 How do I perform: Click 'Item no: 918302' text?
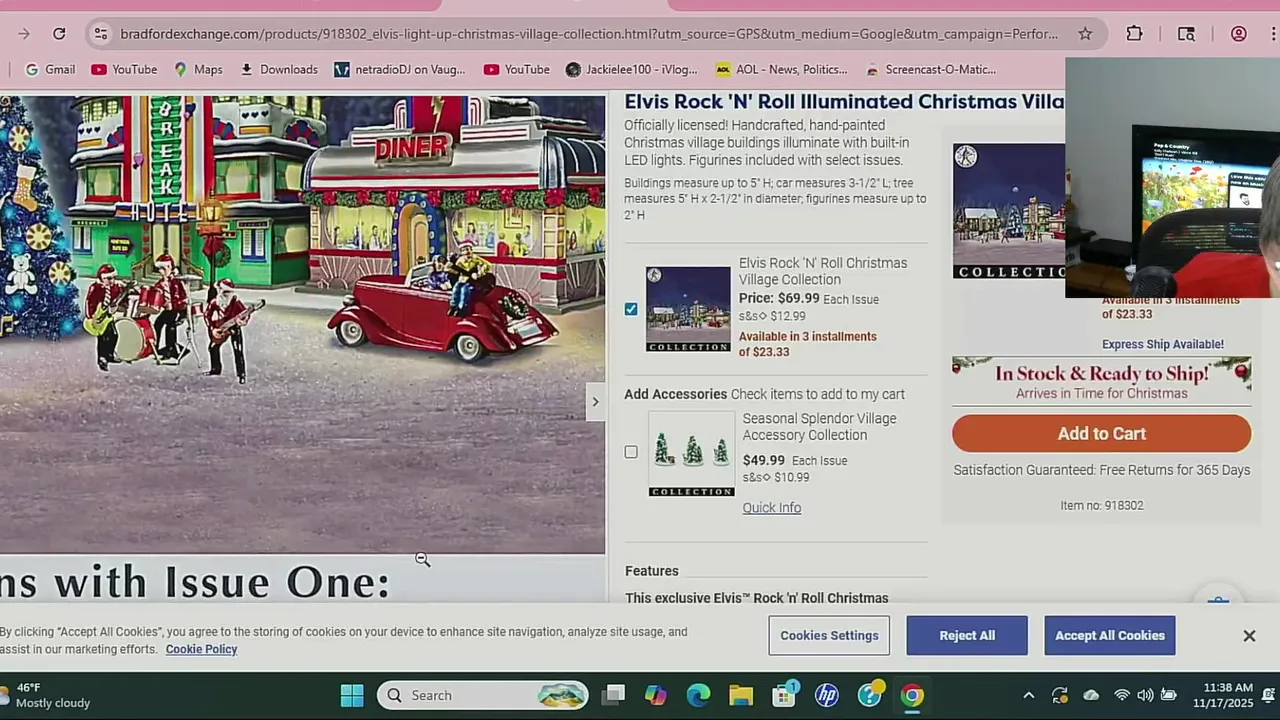(x=1102, y=506)
